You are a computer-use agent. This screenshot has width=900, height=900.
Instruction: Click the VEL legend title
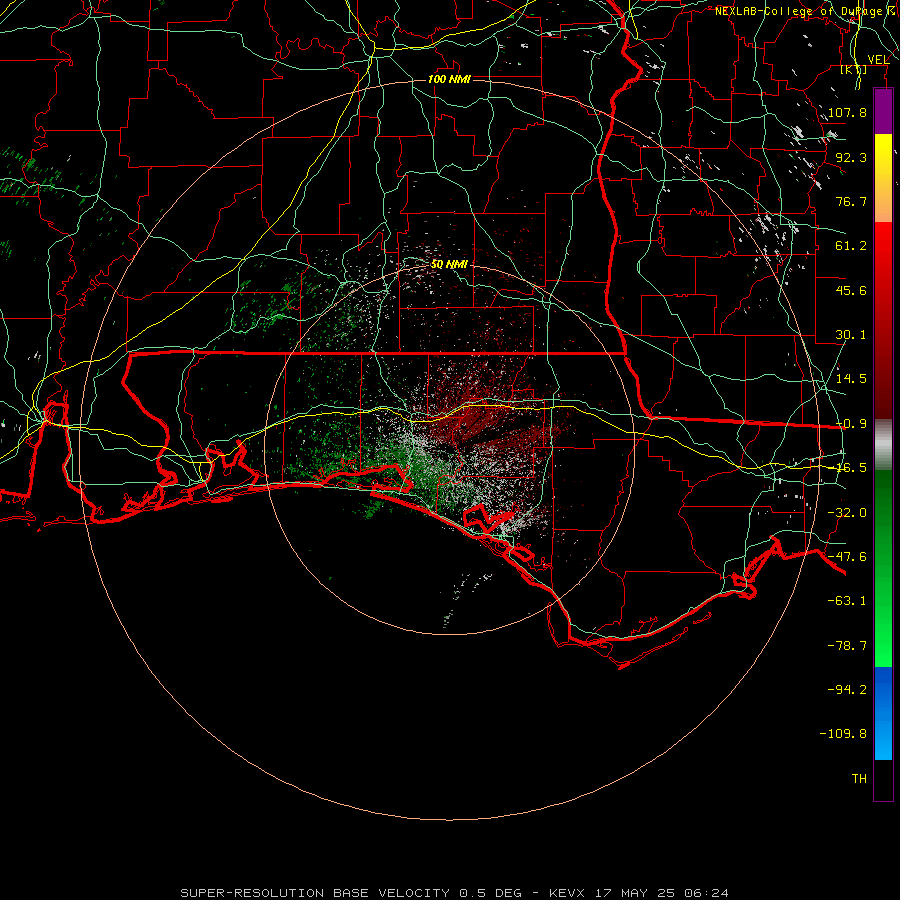coord(878,60)
